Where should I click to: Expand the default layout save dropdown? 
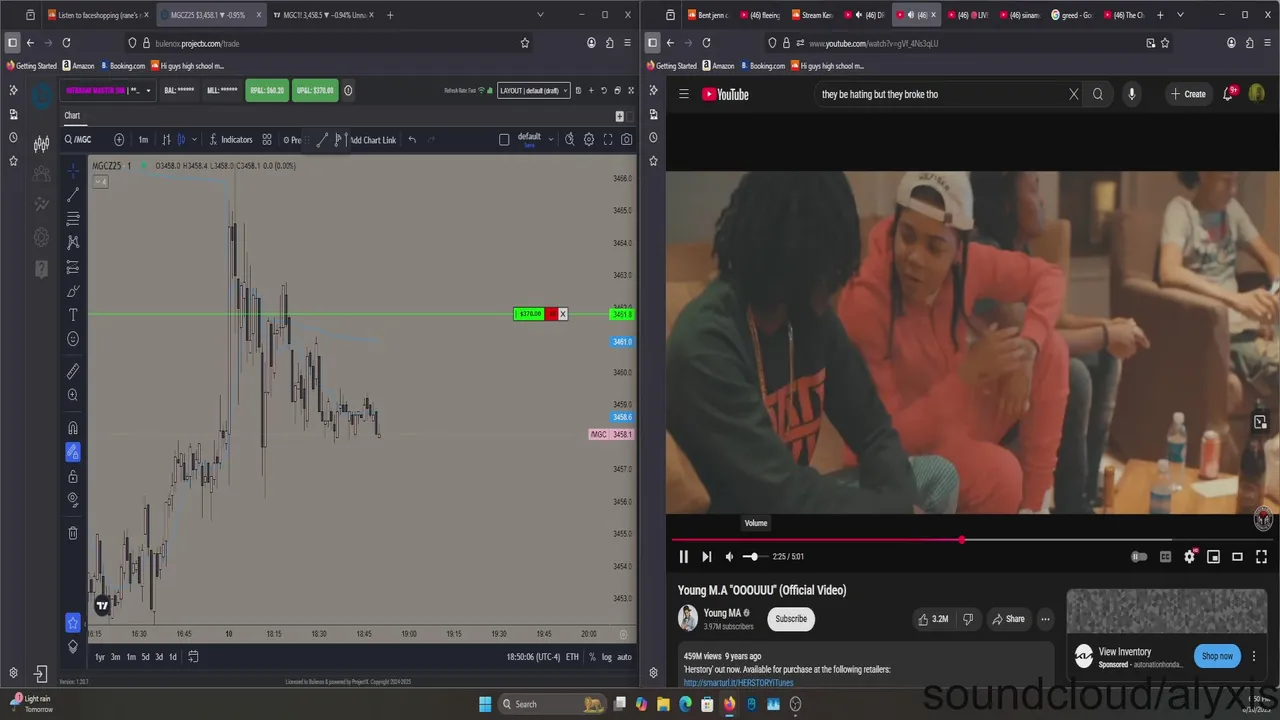pyautogui.click(x=550, y=139)
